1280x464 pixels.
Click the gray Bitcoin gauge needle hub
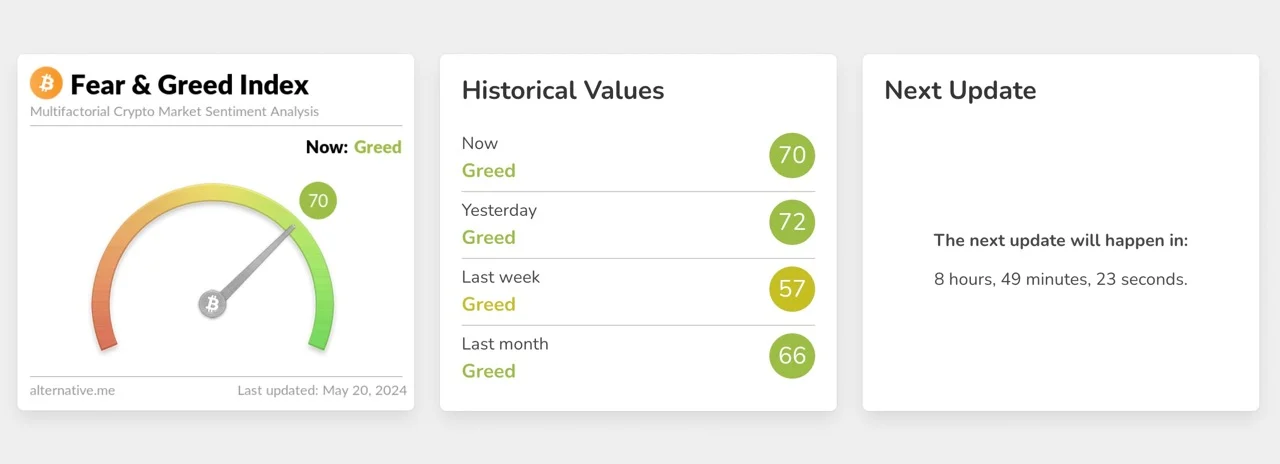tap(212, 304)
